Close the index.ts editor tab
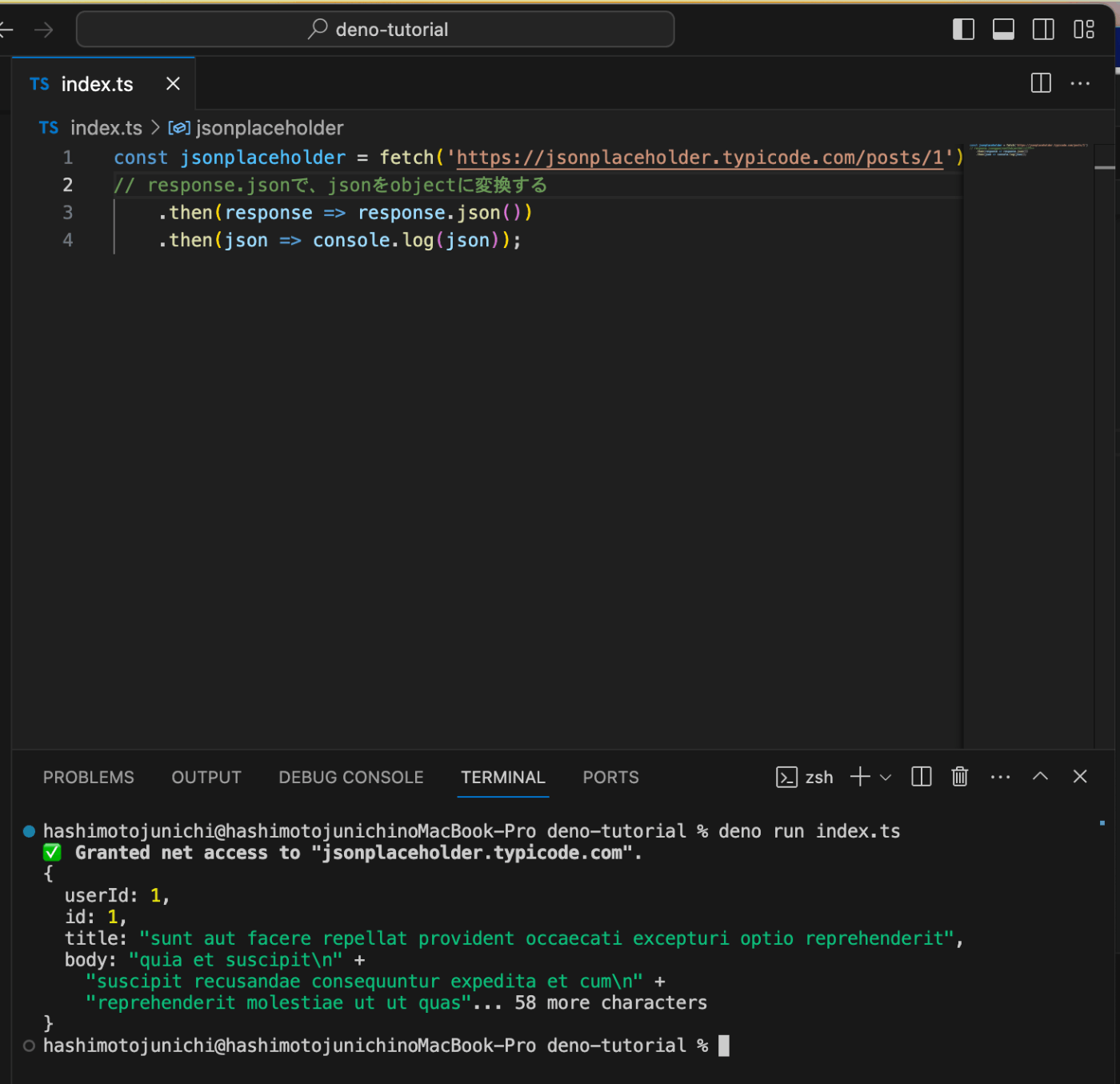 pos(173,84)
